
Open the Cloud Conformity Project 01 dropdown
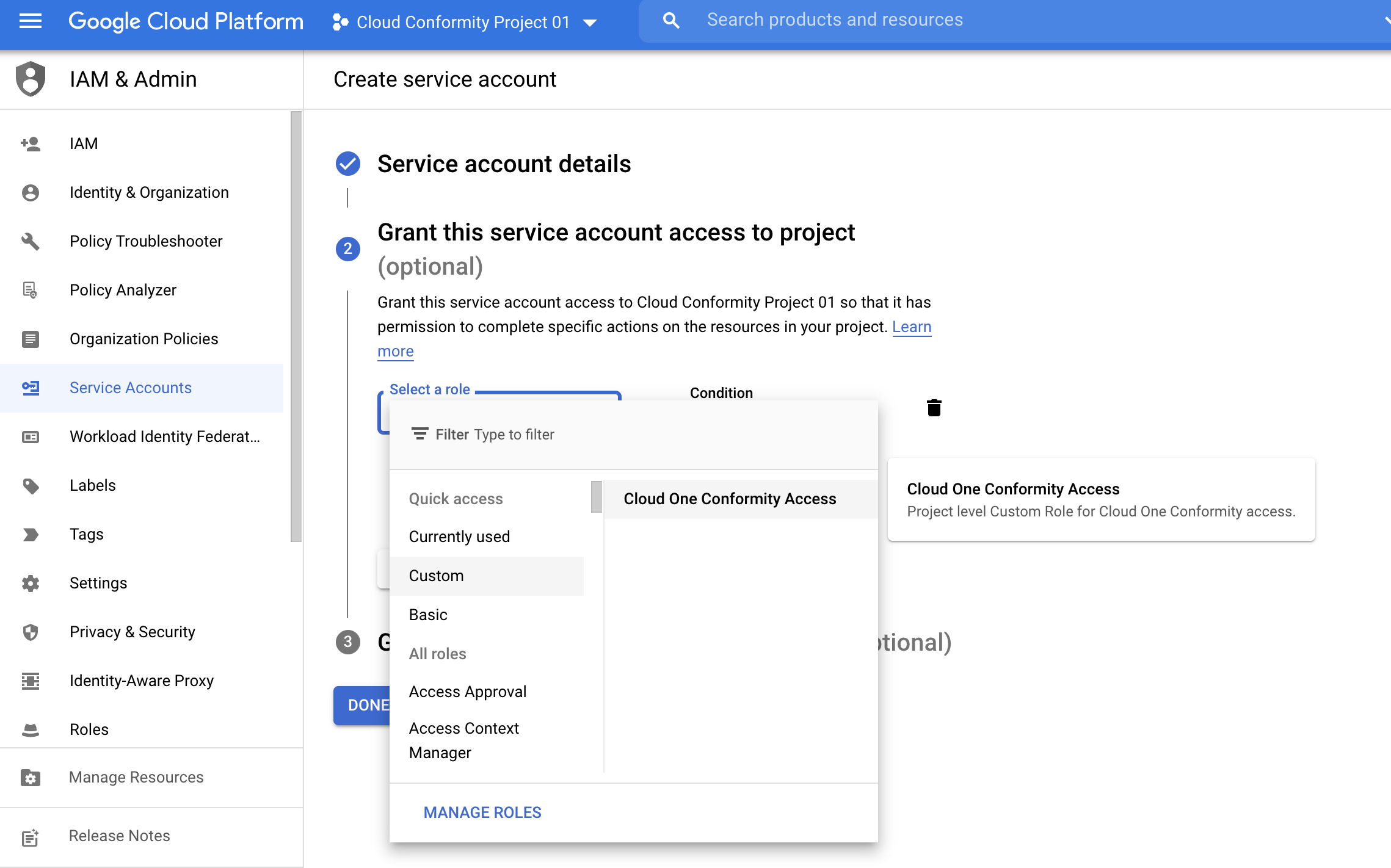464,23
